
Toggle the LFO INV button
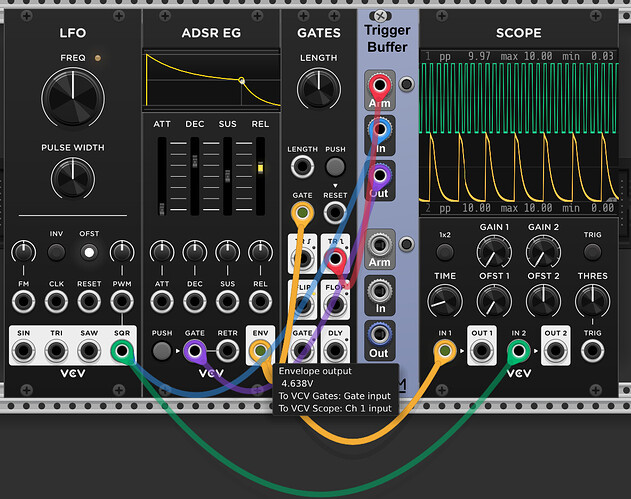click(56, 252)
